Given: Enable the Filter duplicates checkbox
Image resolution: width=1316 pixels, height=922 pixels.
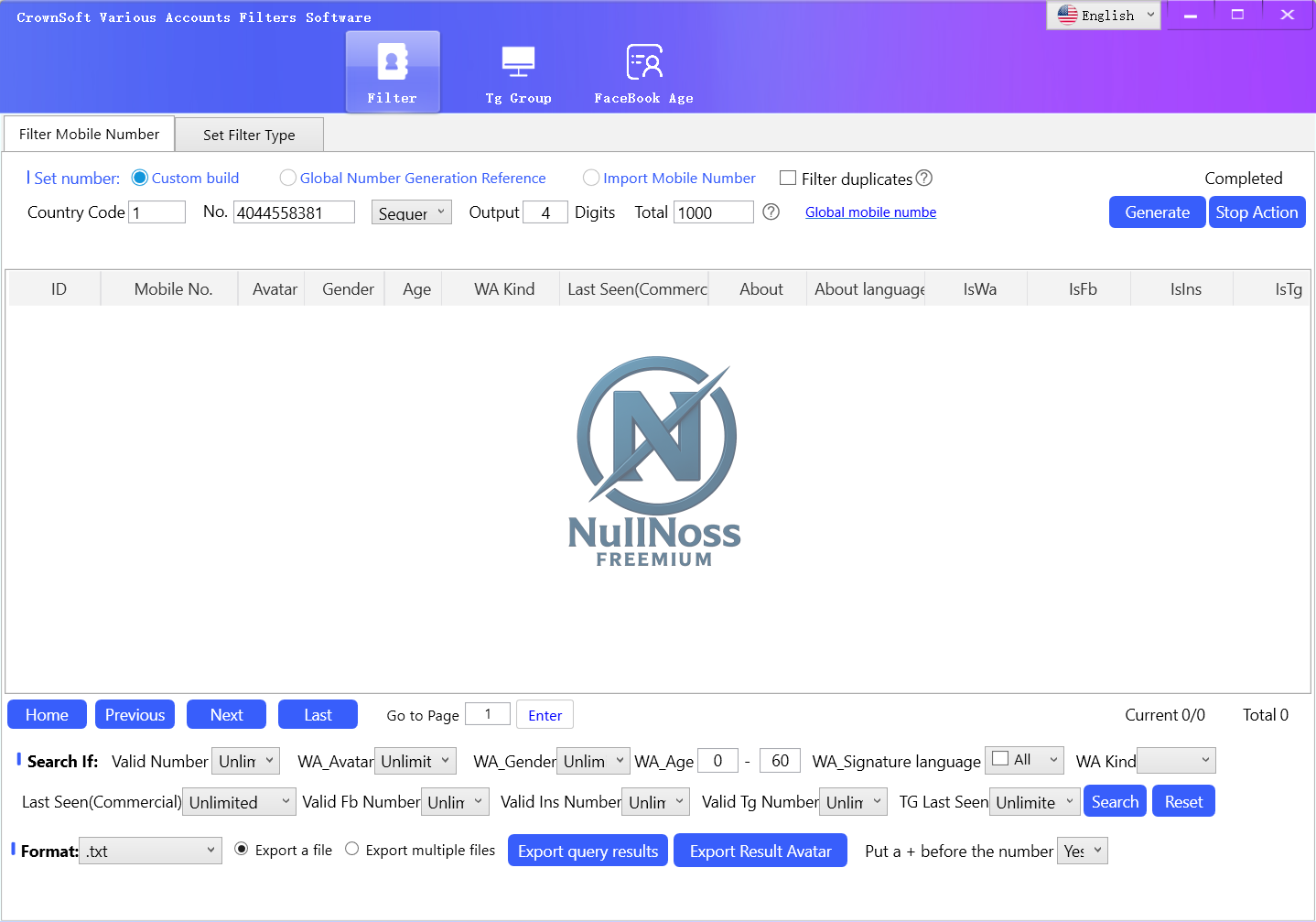Looking at the screenshot, I should click(x=788, y=178).
